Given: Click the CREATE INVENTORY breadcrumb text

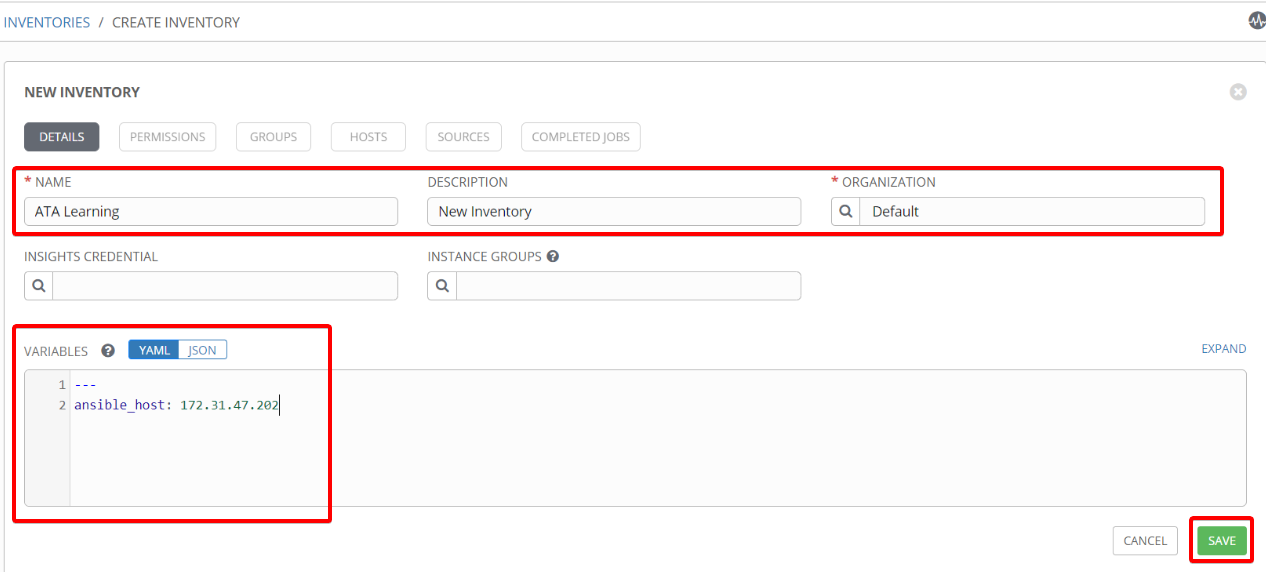Looking at the screenshot, I should tap(176, 22).
